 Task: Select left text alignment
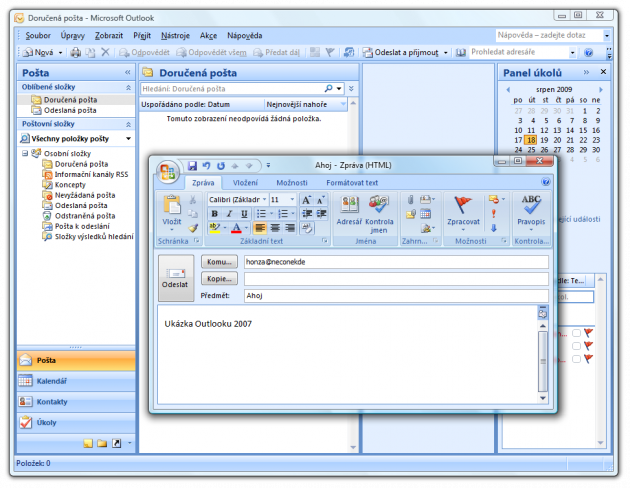coord(260,228)
